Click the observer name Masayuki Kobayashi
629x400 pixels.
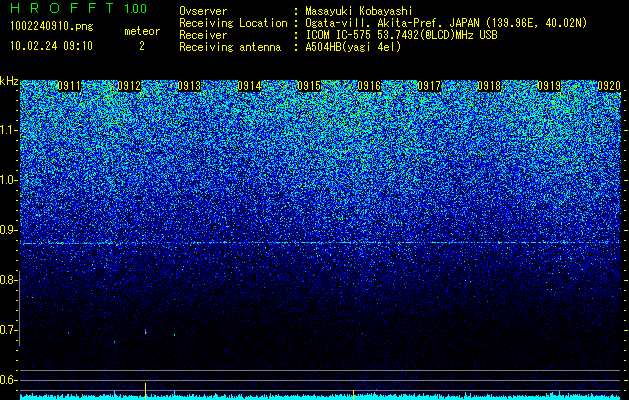coord(359,11)
